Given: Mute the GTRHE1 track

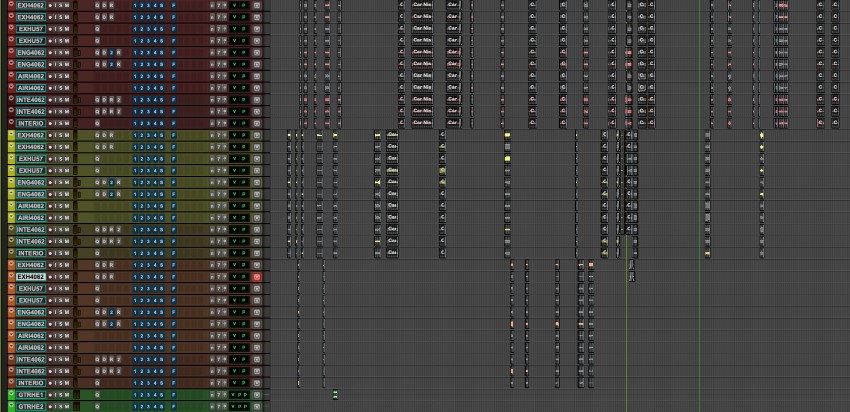Looking at the screenshot, I should coord(67,395).
